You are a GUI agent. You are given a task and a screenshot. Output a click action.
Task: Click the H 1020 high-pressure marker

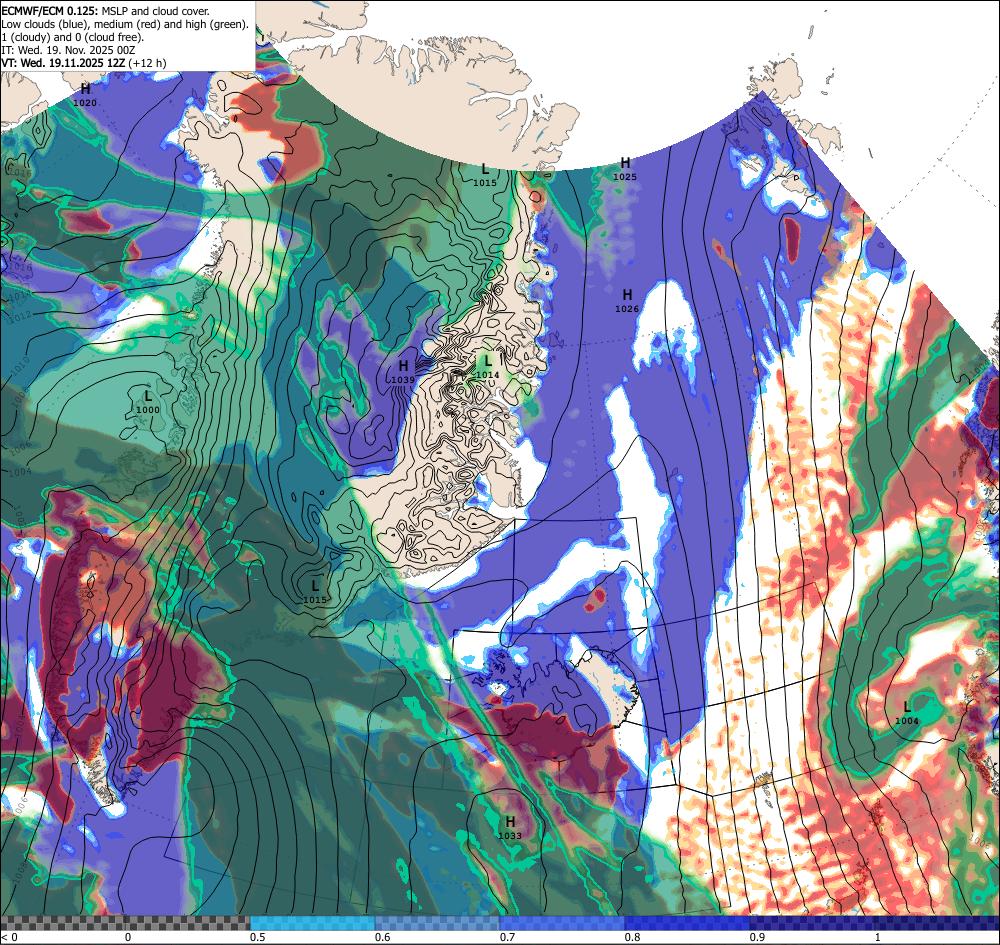[85, 94]
